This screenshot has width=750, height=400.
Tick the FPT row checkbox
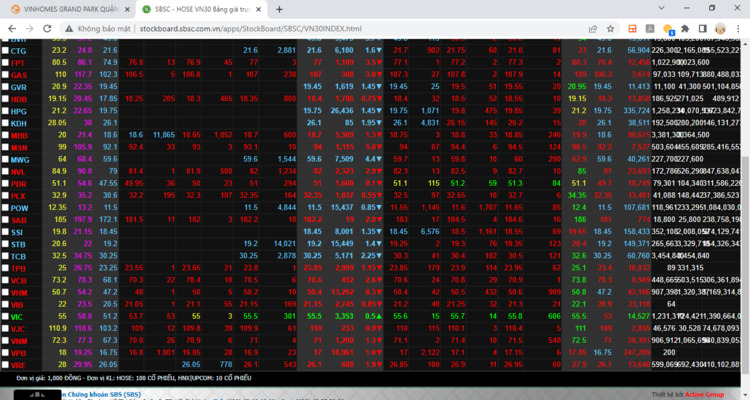[x=5, y=62]
